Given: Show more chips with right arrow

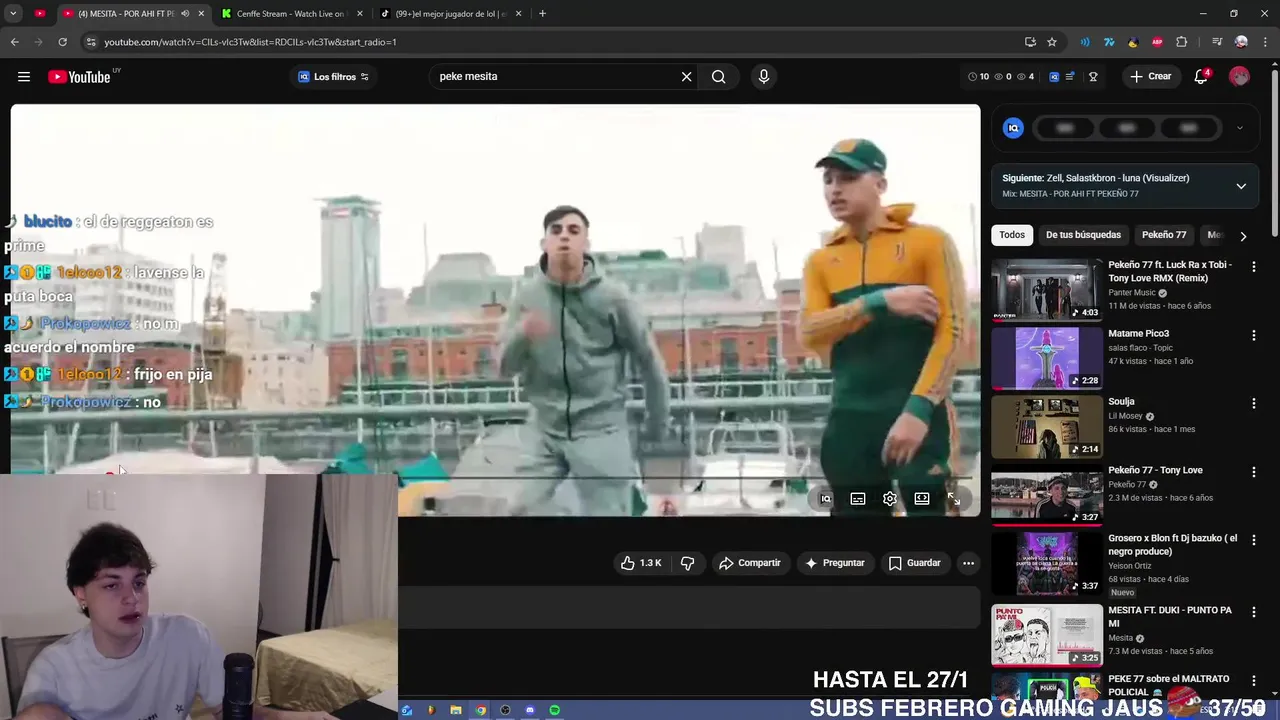Looking at the screenshot, I should point(1243,236).
